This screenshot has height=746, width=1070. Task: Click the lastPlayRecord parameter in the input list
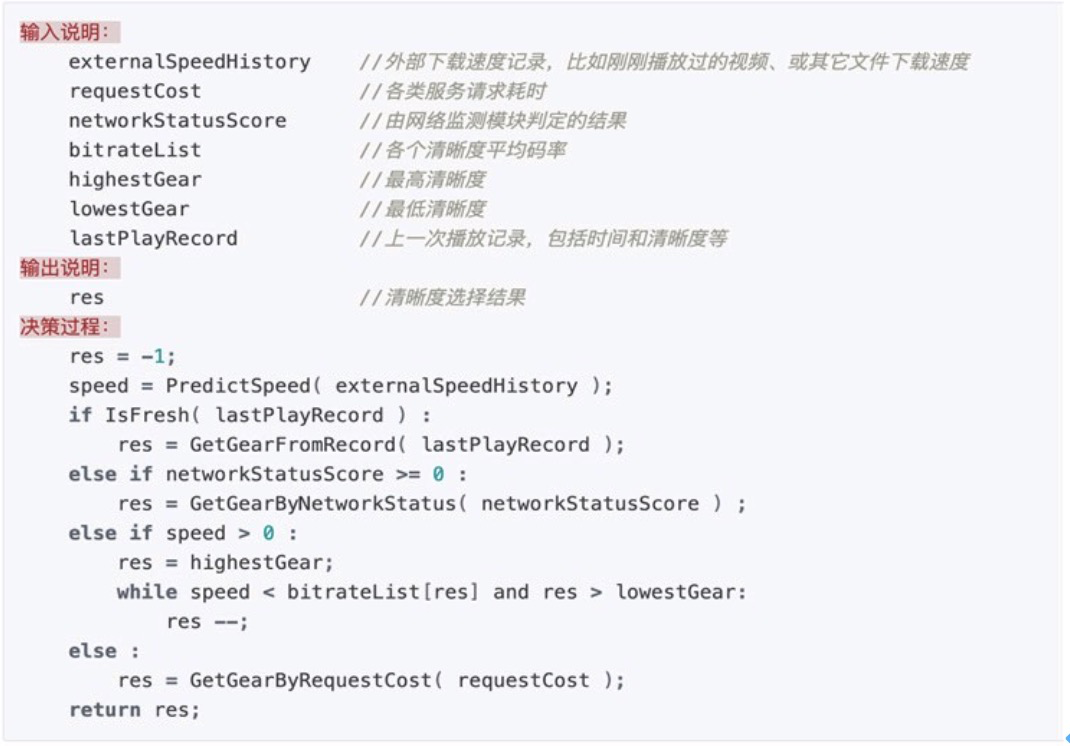(x=153, y=239)
